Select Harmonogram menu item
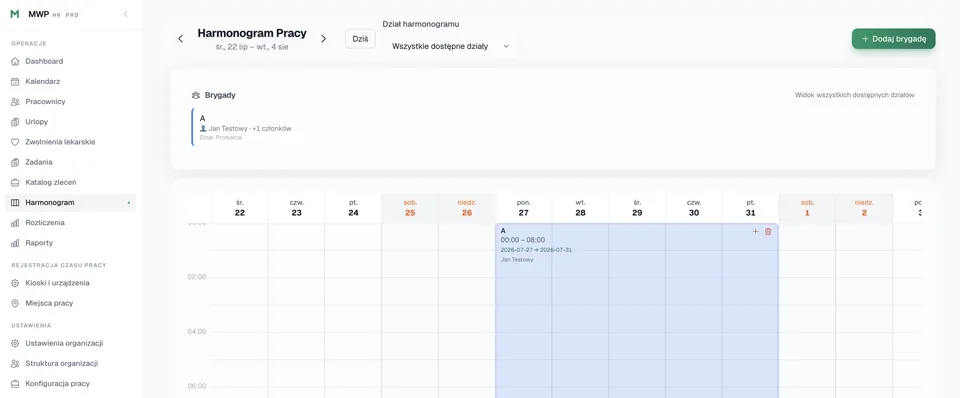 [x=70, y=203]
